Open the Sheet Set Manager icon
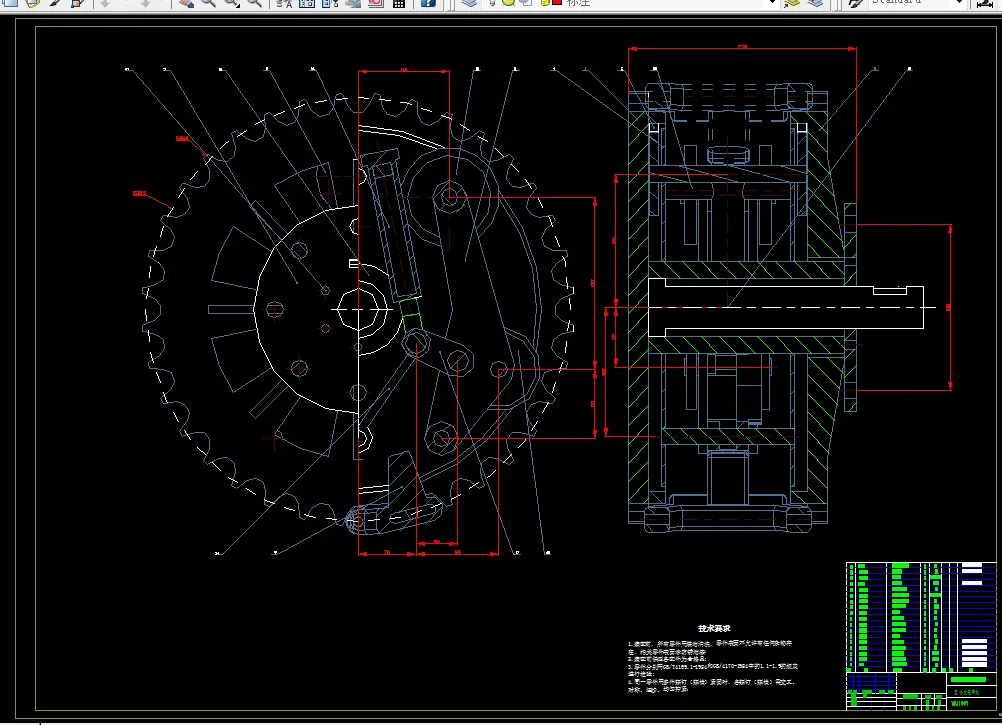The image size is (1002, 725). 353,3
